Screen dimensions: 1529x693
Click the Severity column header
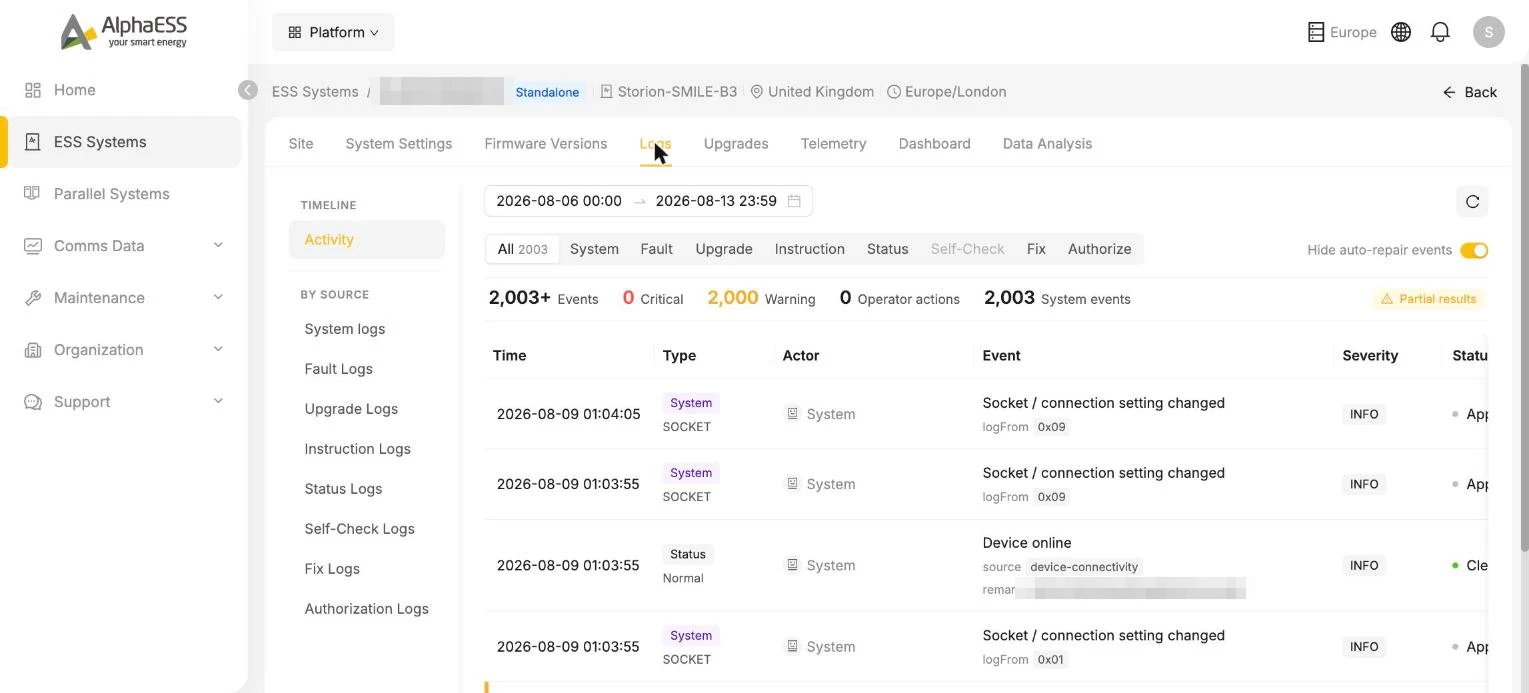pos(1370,356)
